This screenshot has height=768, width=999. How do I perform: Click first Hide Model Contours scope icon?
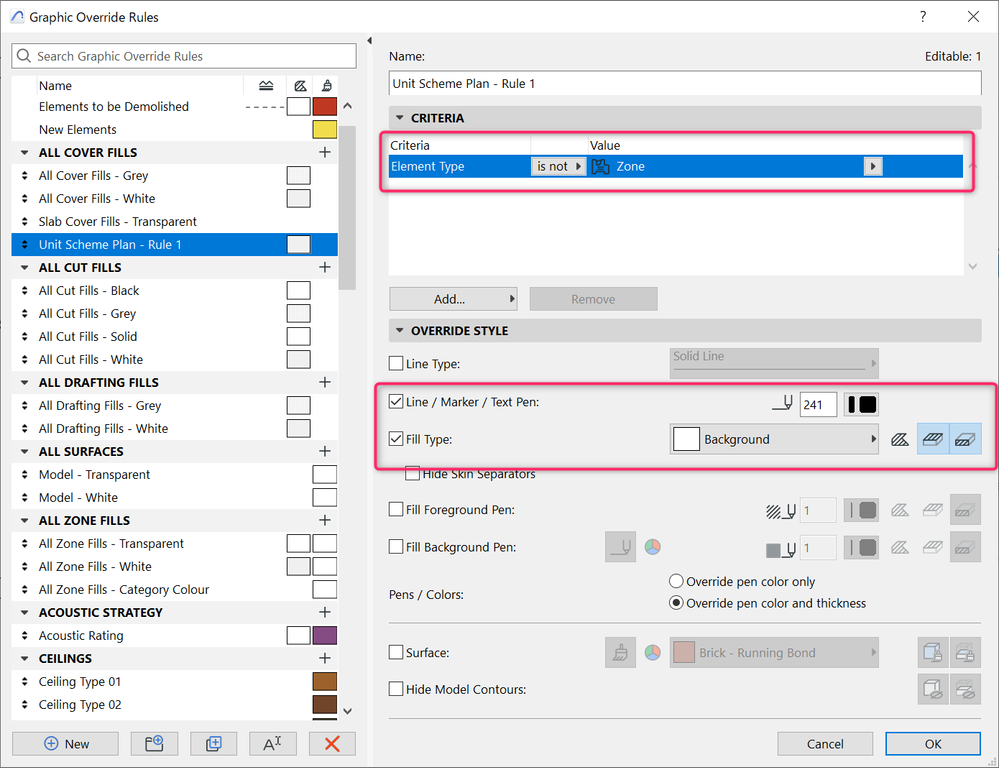point(933,689)
